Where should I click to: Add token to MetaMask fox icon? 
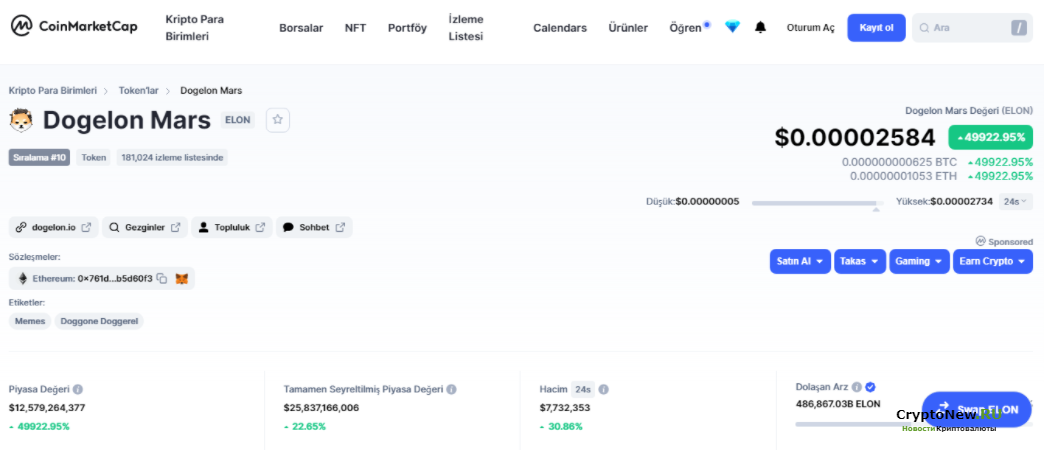click(x=182, y=279)
